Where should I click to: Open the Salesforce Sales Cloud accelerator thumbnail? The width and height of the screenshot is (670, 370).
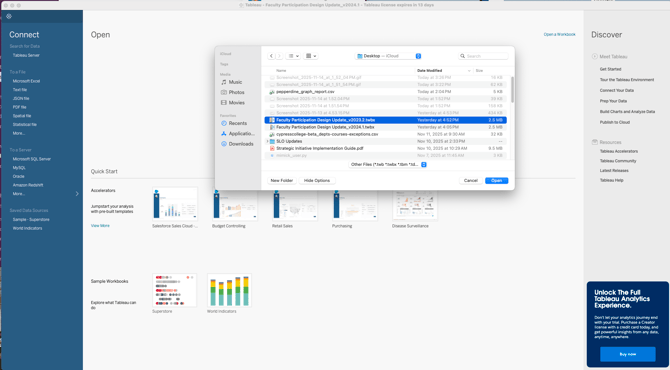tap(175, 204)
